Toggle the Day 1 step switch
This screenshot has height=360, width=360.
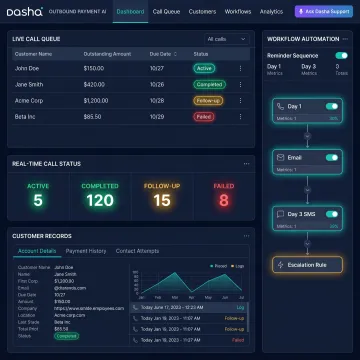tap(332, 106)
